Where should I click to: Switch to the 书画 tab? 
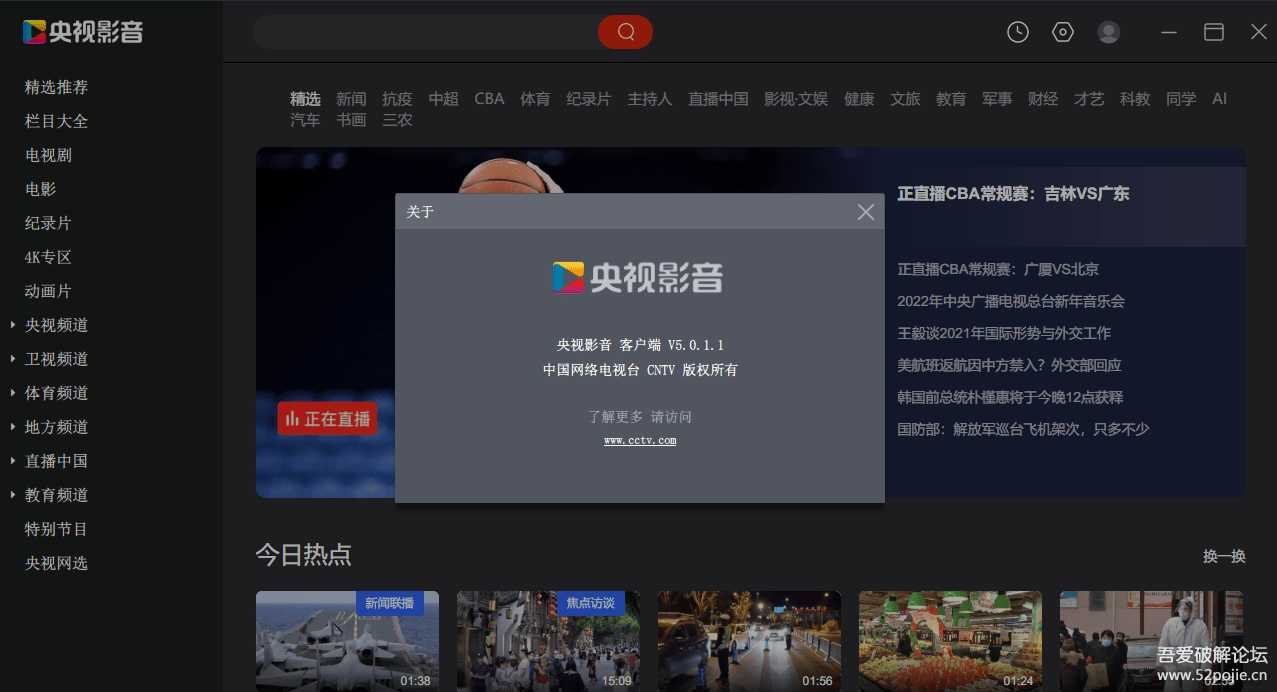[351, 120]
